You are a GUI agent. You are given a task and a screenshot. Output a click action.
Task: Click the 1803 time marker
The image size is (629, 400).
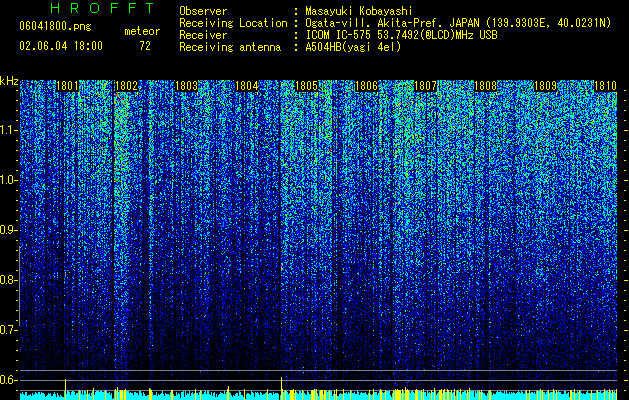tap(187, 86)
